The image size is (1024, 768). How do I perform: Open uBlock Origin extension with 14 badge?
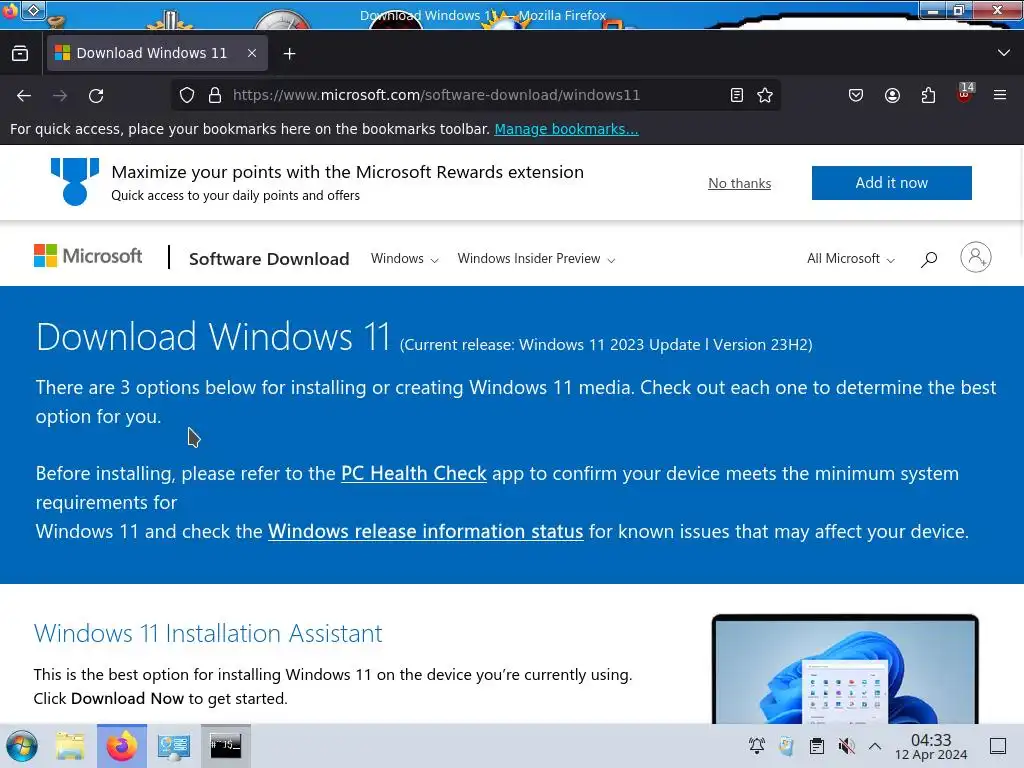(965, 95)
